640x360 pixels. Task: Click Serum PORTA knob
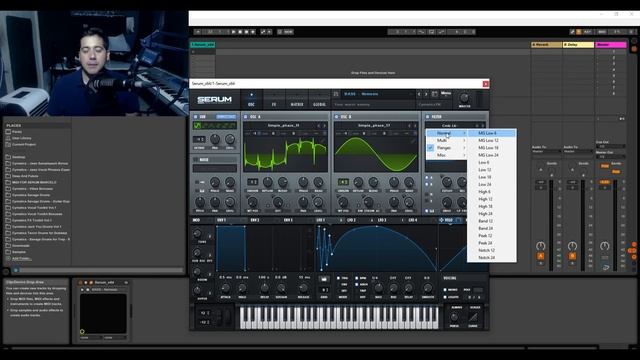point(454,318)
